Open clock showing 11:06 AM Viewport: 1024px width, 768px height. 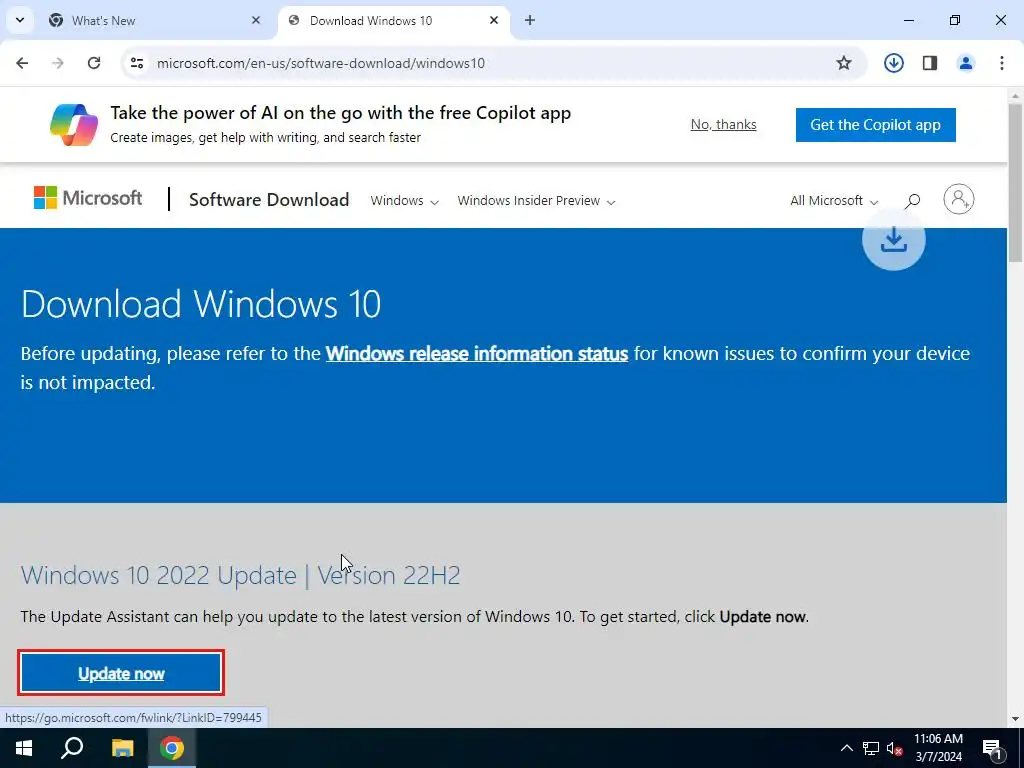pos(938,748)
